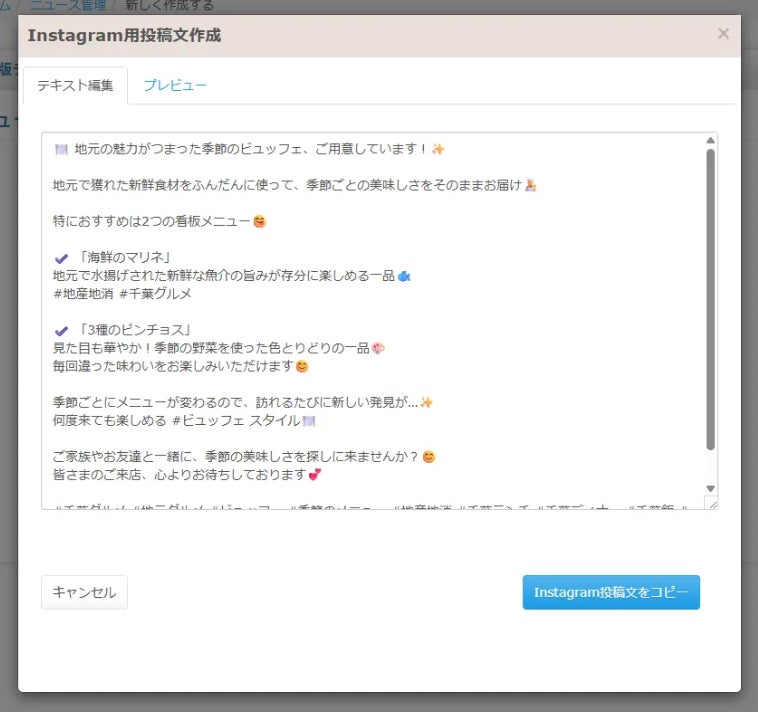Click the checkmark before 海鮮のマリネ
This screenshot has width=758, height=712.
[x=61, y=258]
